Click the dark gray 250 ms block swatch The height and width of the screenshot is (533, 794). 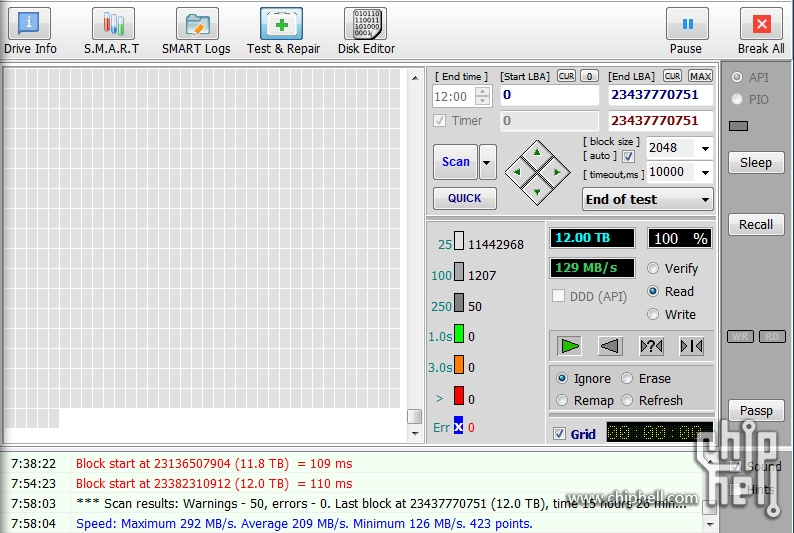click(458, 303)
